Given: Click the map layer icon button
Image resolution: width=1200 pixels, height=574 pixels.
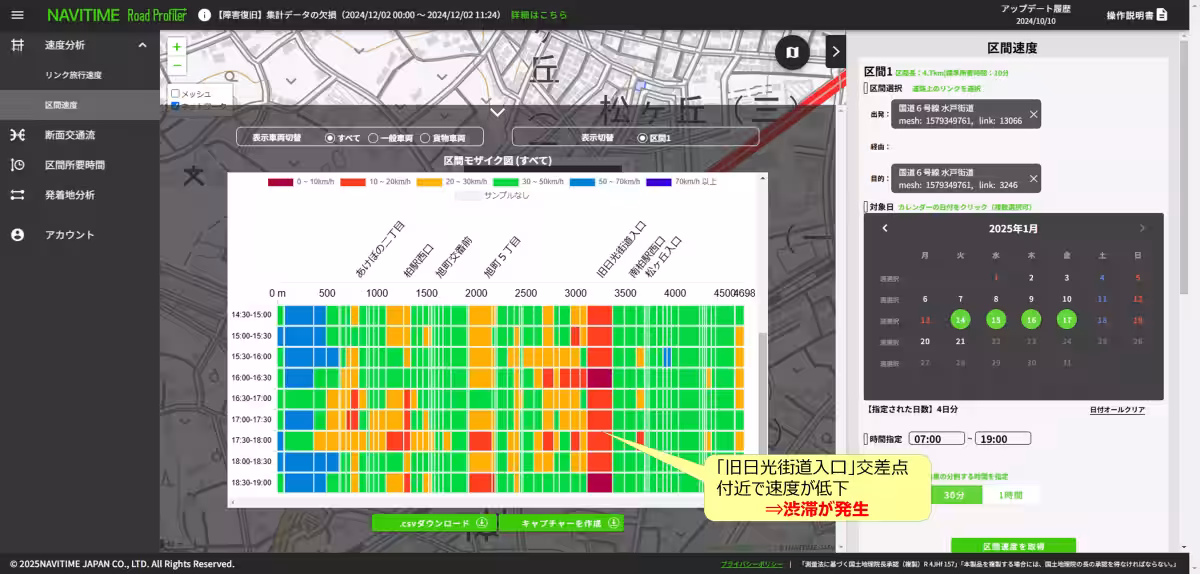Looking at the screenshot, I should [792, 51].
